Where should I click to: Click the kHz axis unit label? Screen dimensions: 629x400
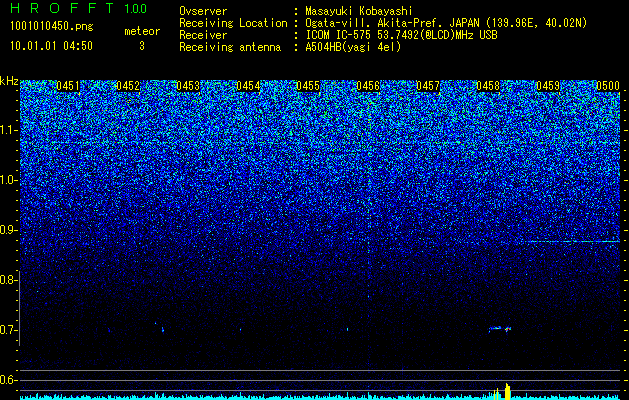[x=9, y=81]
